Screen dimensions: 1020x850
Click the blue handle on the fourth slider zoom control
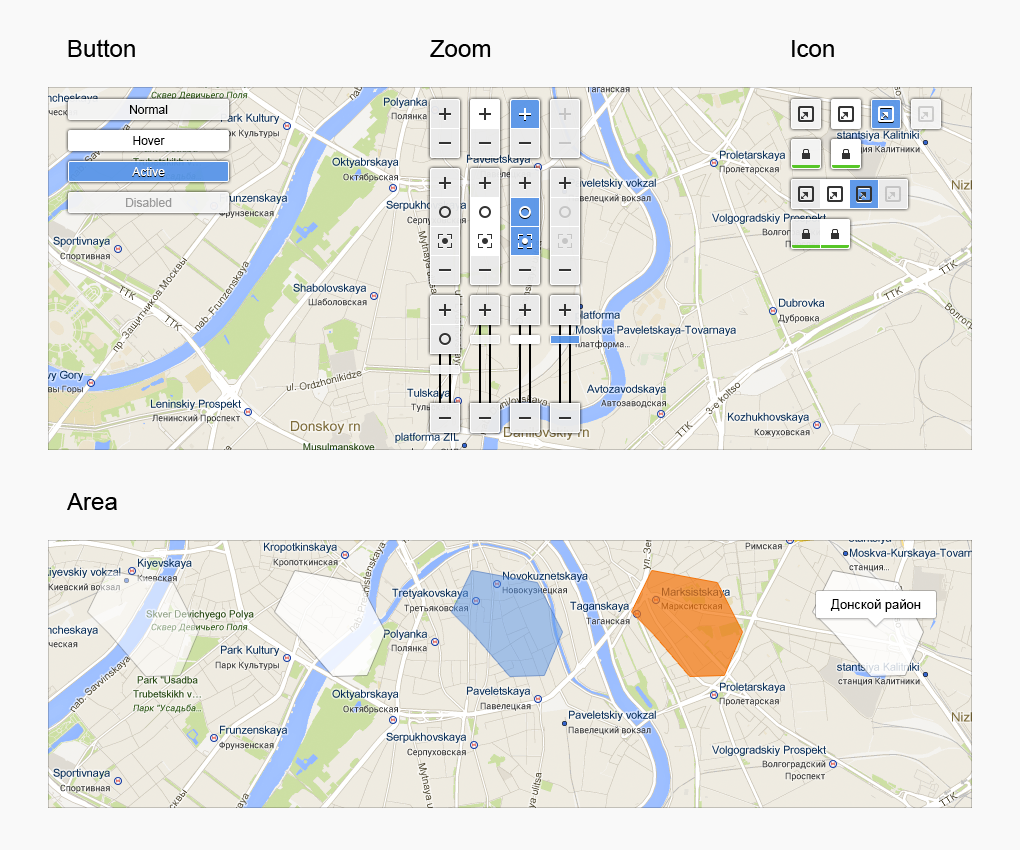pos(565,339)
